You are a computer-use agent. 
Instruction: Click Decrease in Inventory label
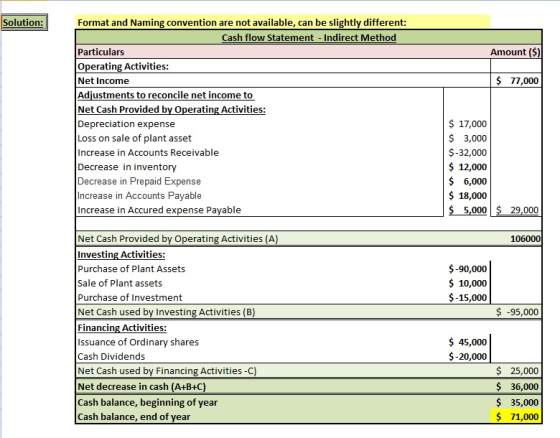[x=127, y=167]
